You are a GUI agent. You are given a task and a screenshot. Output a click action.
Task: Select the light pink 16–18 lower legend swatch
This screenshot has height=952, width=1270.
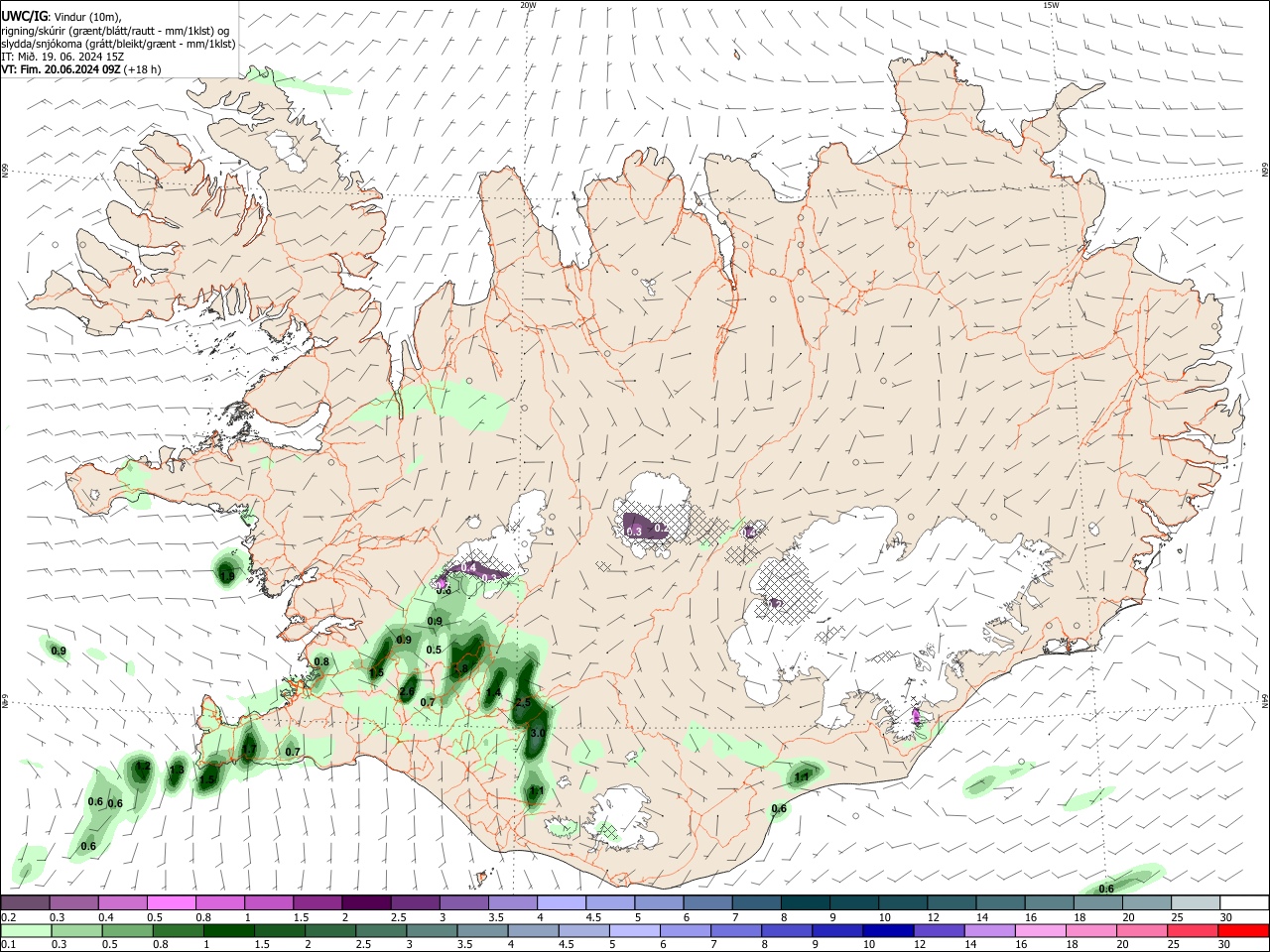1041,931
